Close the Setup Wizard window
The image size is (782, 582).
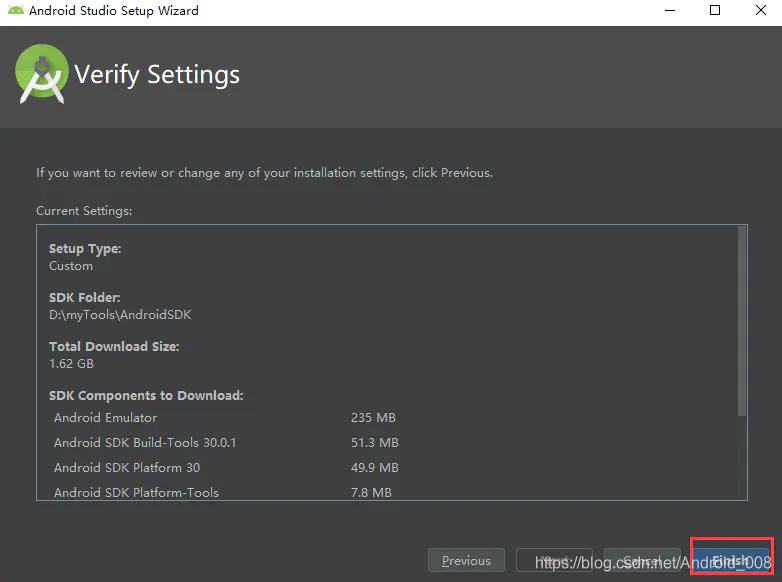761,10
